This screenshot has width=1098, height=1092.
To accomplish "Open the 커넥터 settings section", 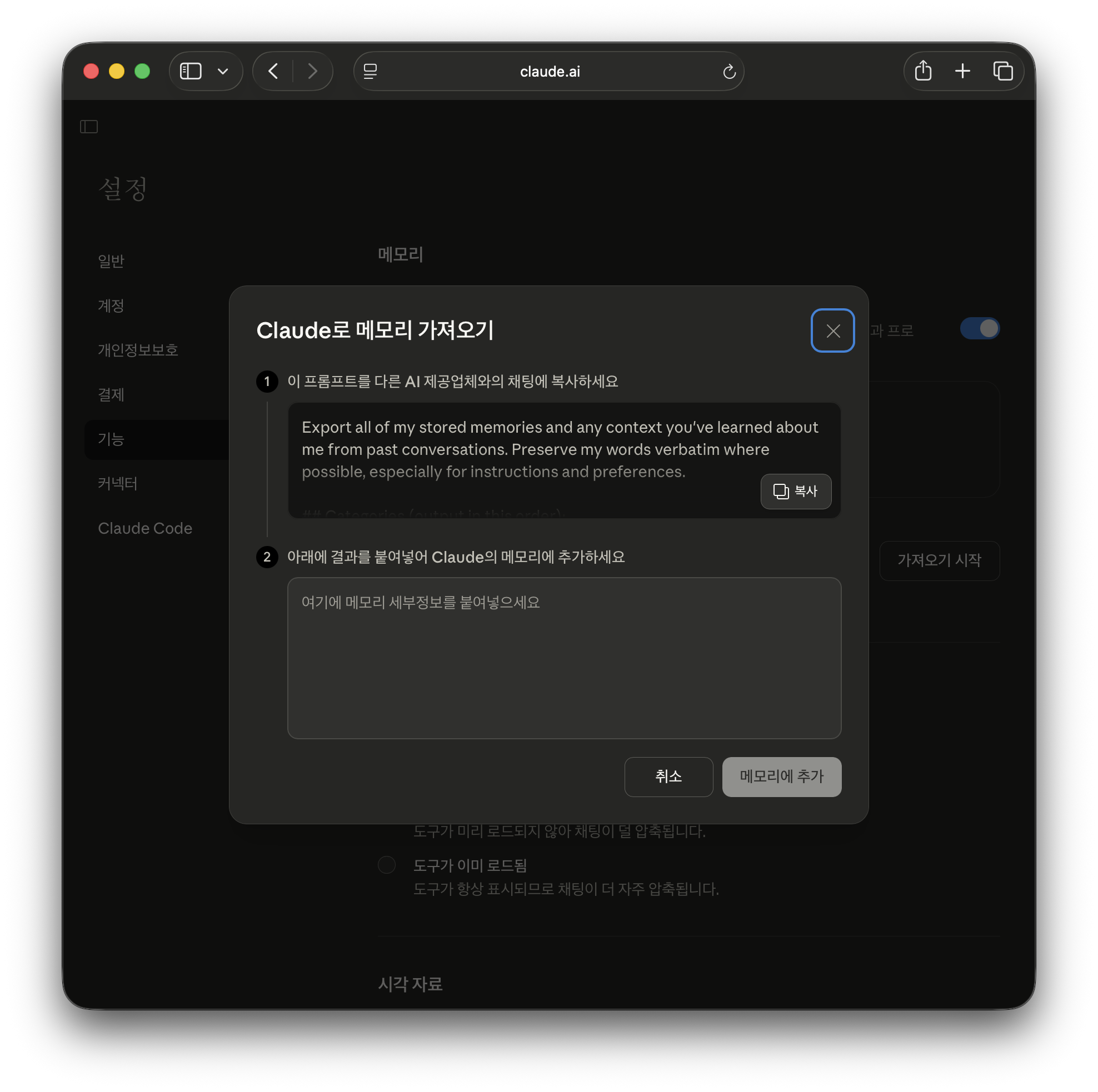I will (118, 483).
